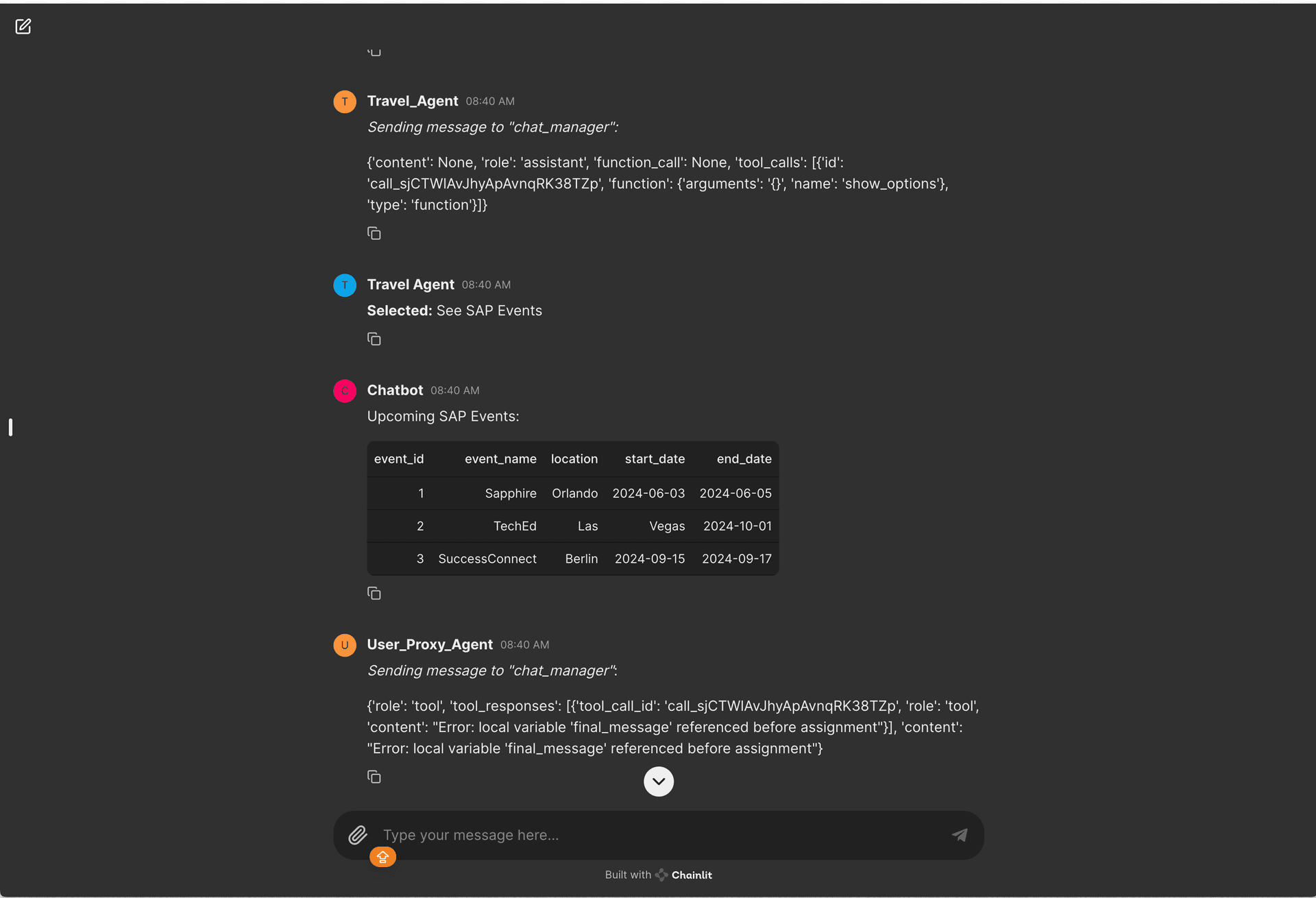This screenshot has width=1316, height=898.
Task: Click the Chainlit logo icon
Action: pyautogui.click(x=659, y=874)
